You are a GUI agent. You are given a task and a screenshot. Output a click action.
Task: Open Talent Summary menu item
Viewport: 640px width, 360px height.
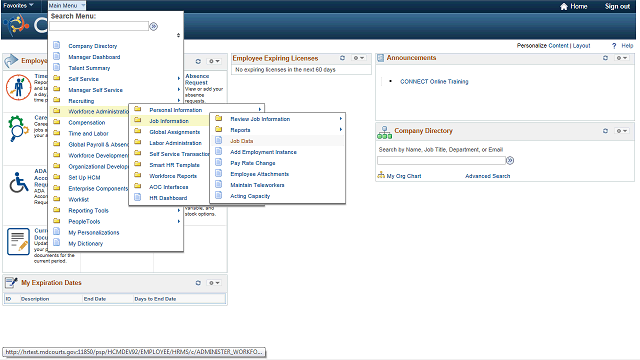pos(89,68)
